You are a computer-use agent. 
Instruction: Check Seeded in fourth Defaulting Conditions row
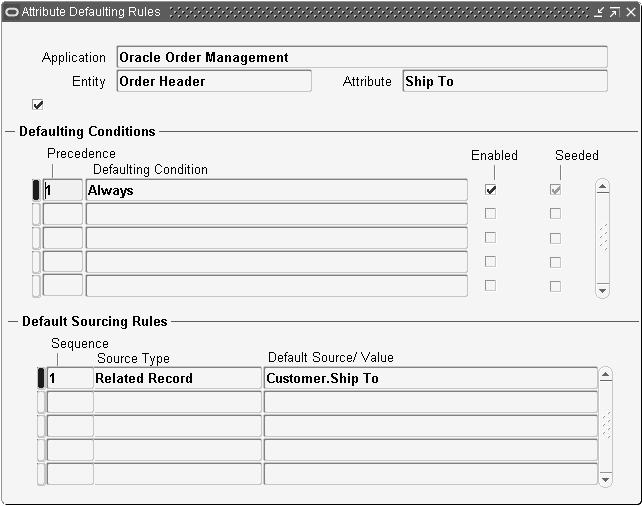[555, 262]
